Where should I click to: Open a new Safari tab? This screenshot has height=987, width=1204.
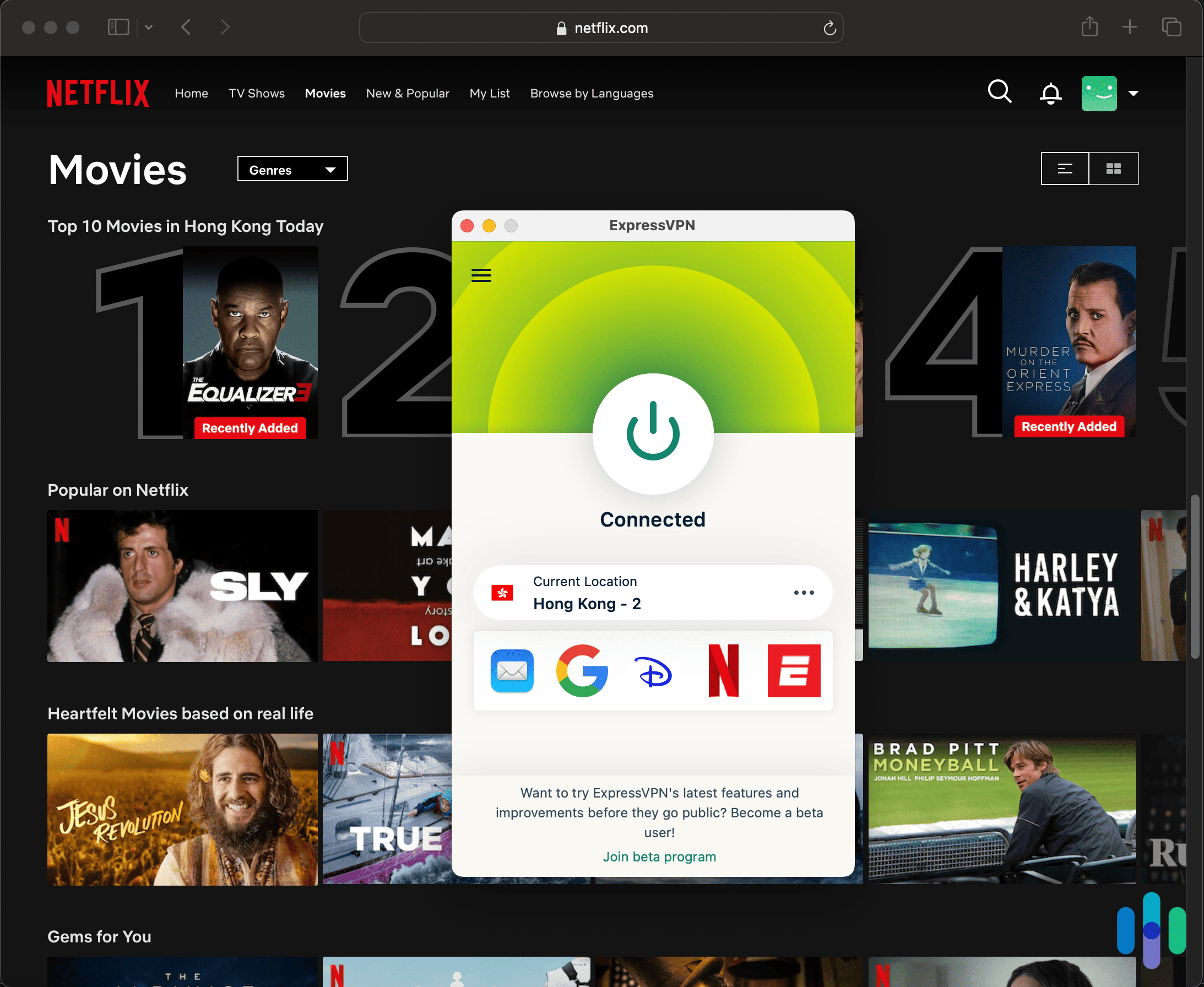pos(1130,27)
